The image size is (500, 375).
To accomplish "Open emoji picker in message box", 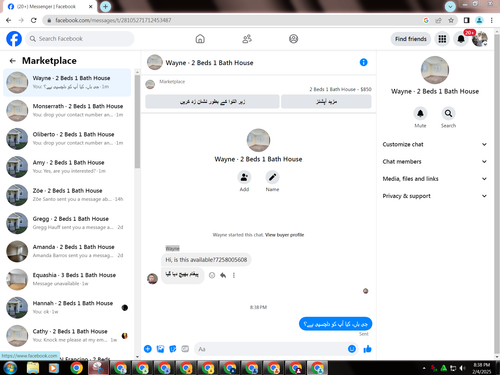I will click(352, 349).
